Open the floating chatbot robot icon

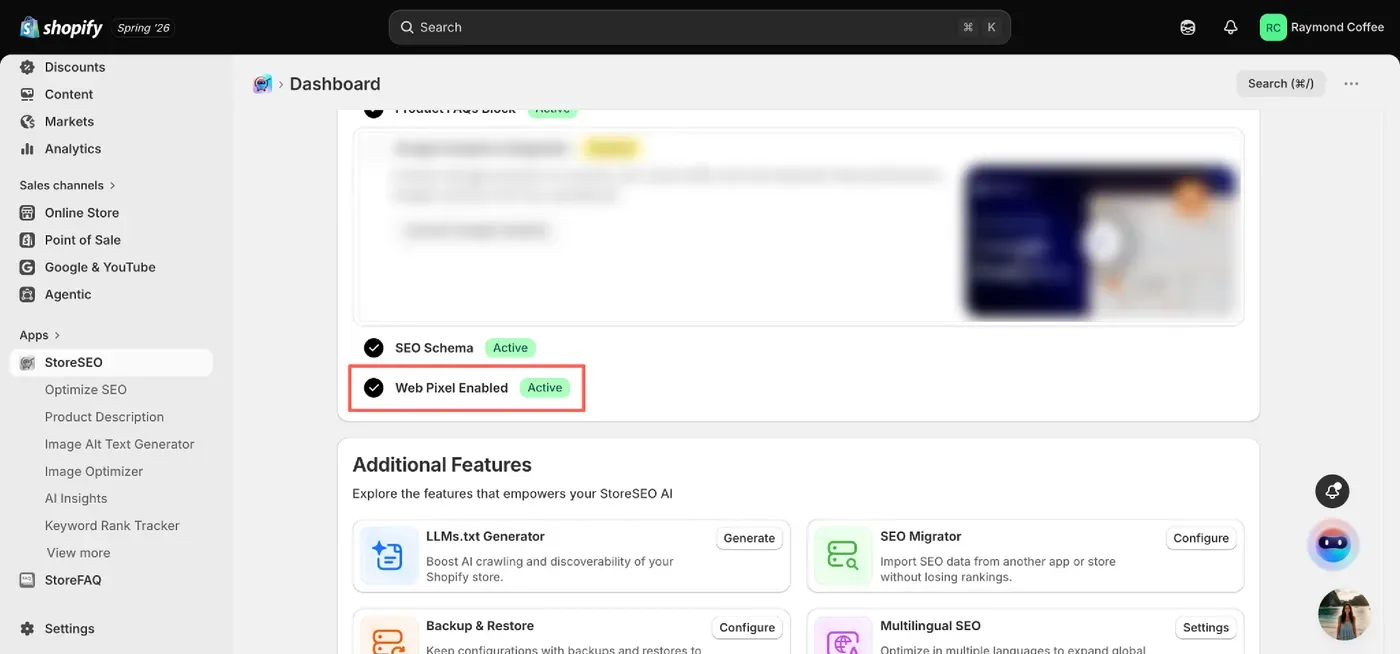[1333, 545]
